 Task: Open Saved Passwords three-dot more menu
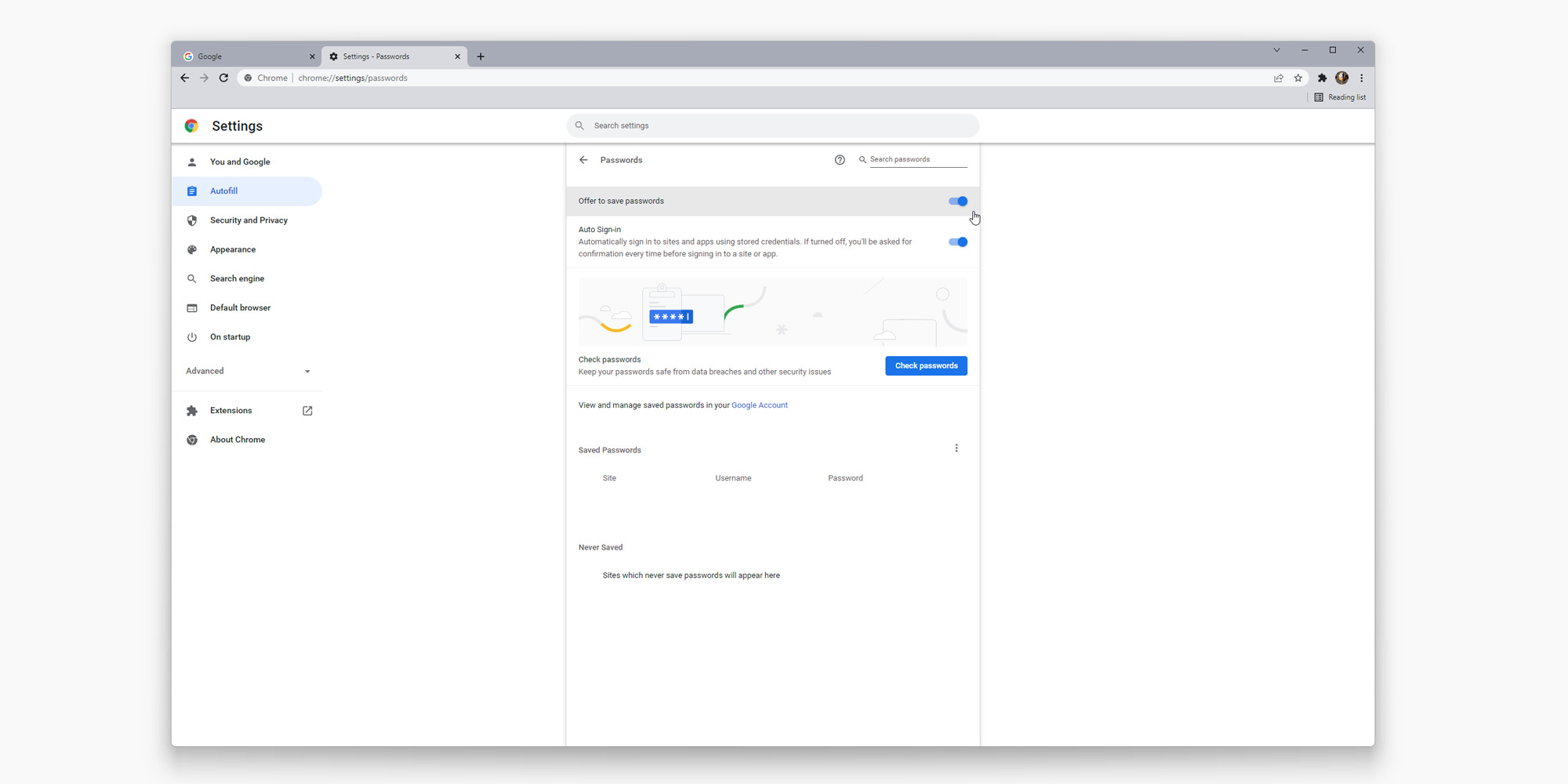pyautogui.click(x=956, y=448)
